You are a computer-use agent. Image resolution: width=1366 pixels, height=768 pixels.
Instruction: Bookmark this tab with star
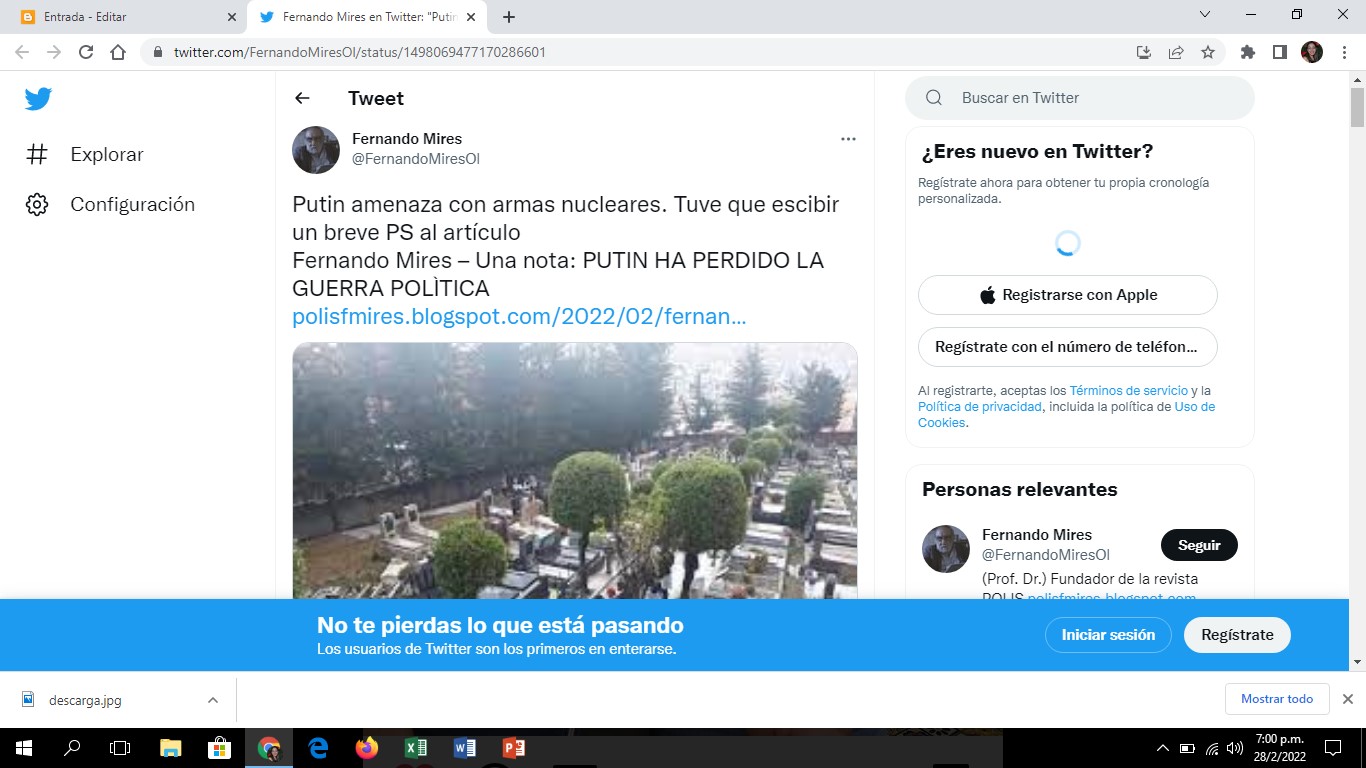[x=1208, y=52]
